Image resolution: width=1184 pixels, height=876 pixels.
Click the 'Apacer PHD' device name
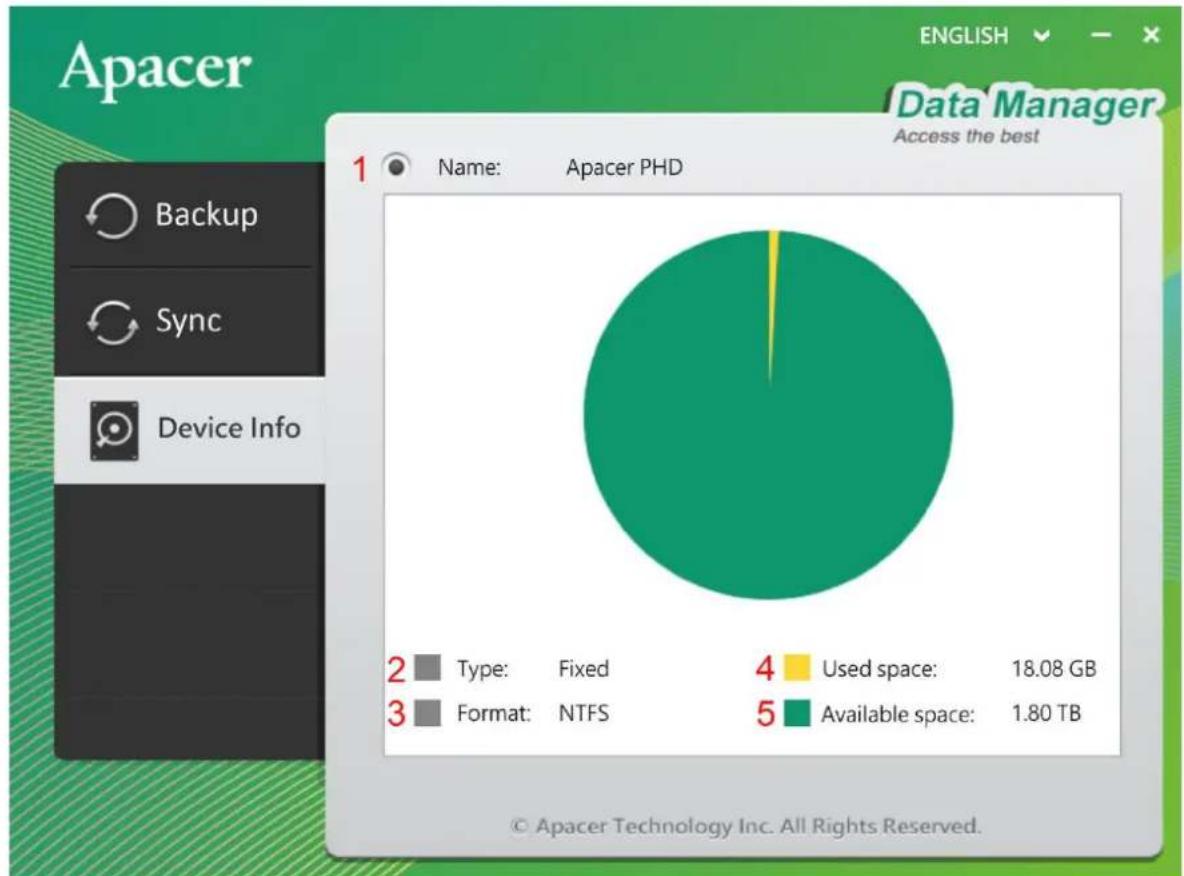click(x=624, y=167)
